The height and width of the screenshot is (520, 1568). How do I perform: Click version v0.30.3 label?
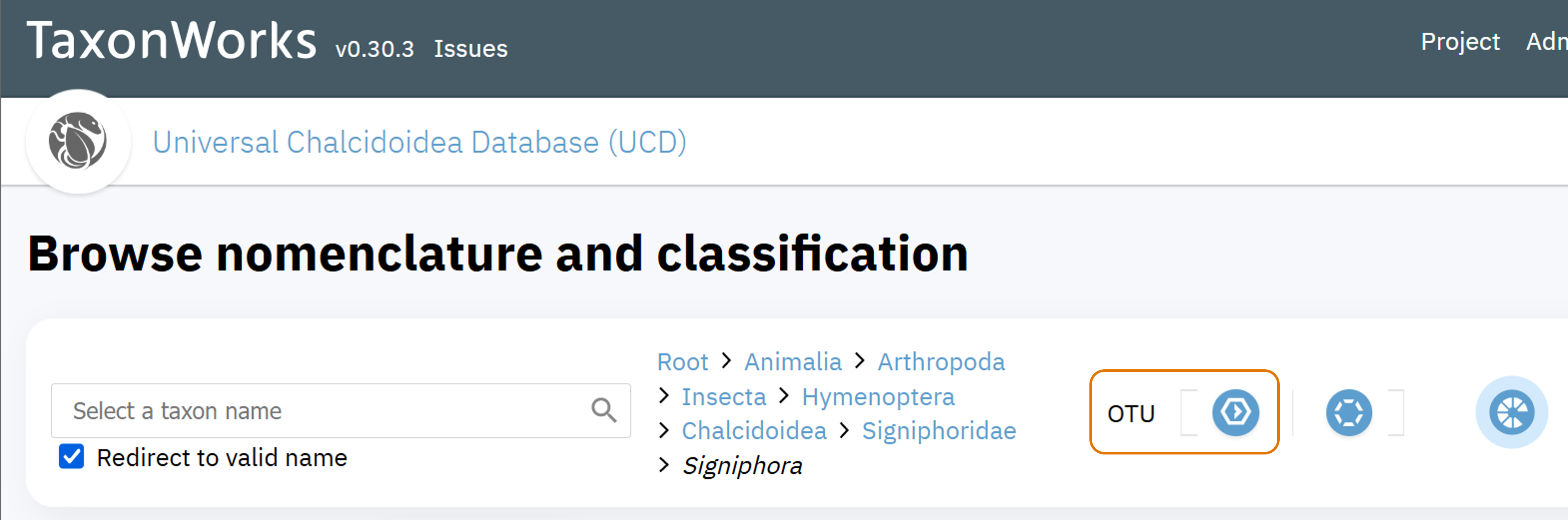pos(374,49)
